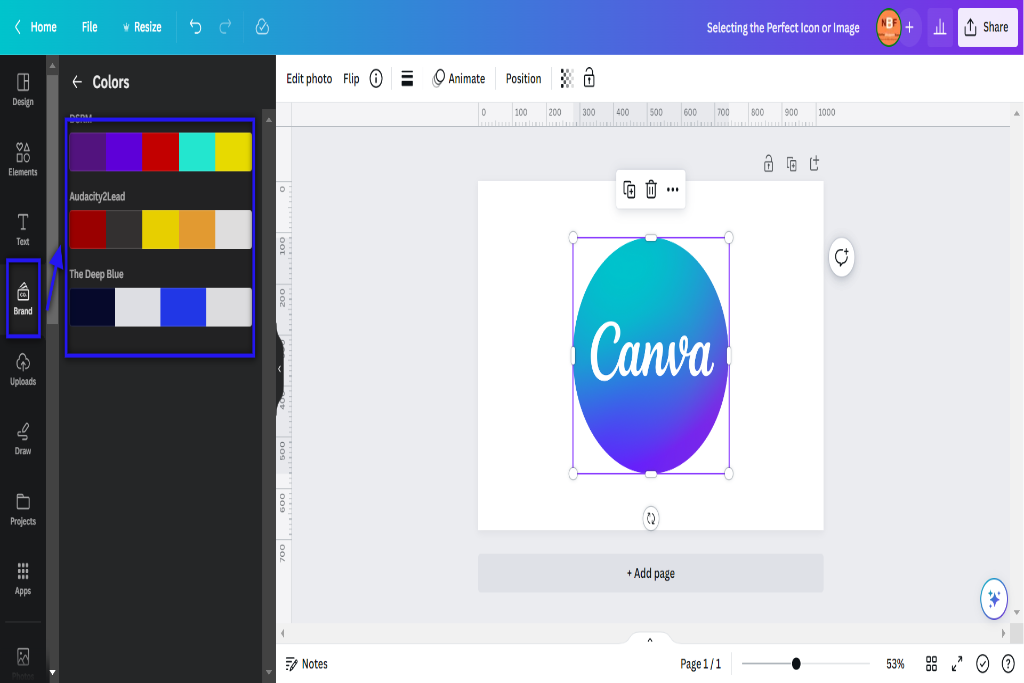
Task: Open the design checkmark review icon
Action: [x=982, y=663]
